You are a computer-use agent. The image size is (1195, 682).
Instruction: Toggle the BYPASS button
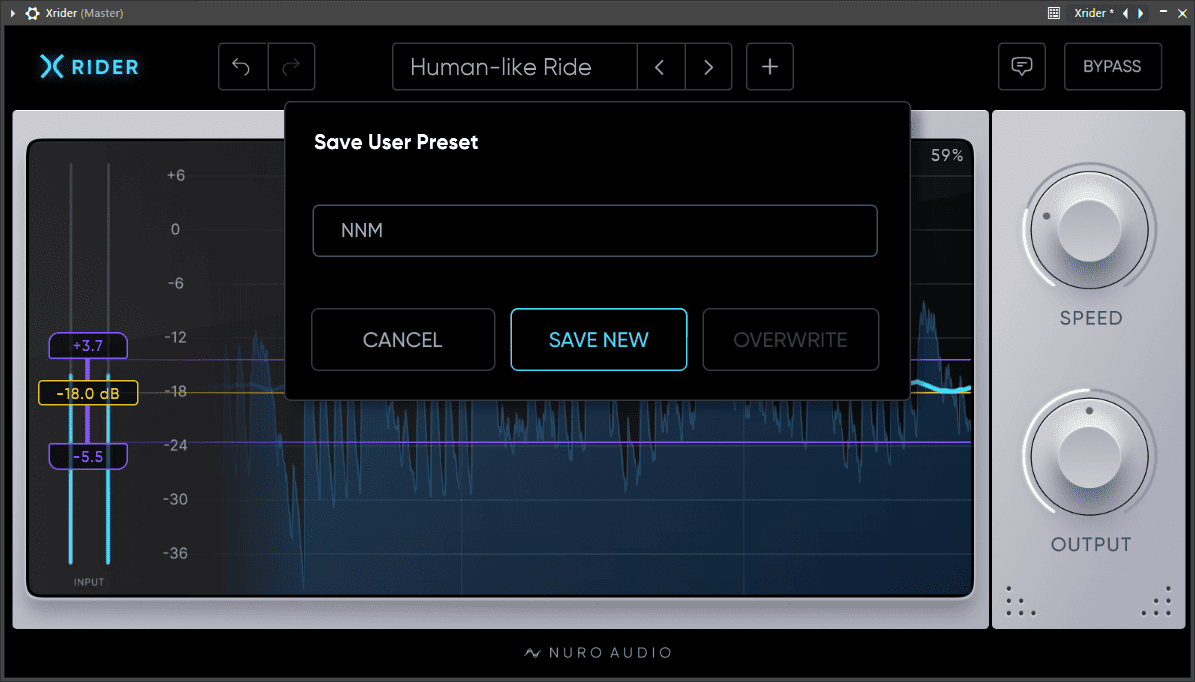click(x=1113, y=66)
